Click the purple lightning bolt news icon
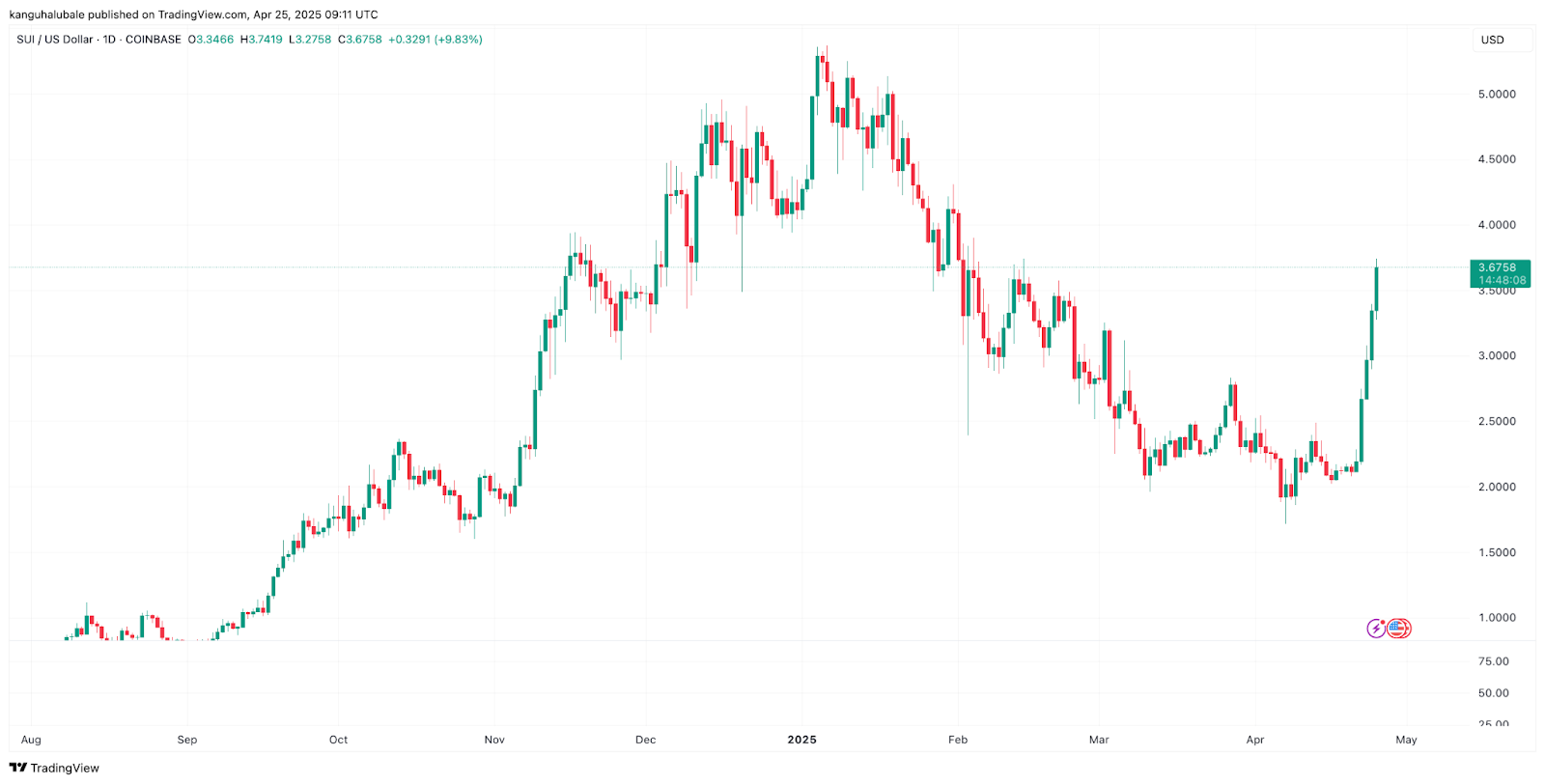The image size is (1545, 784). click(1376, 629)
